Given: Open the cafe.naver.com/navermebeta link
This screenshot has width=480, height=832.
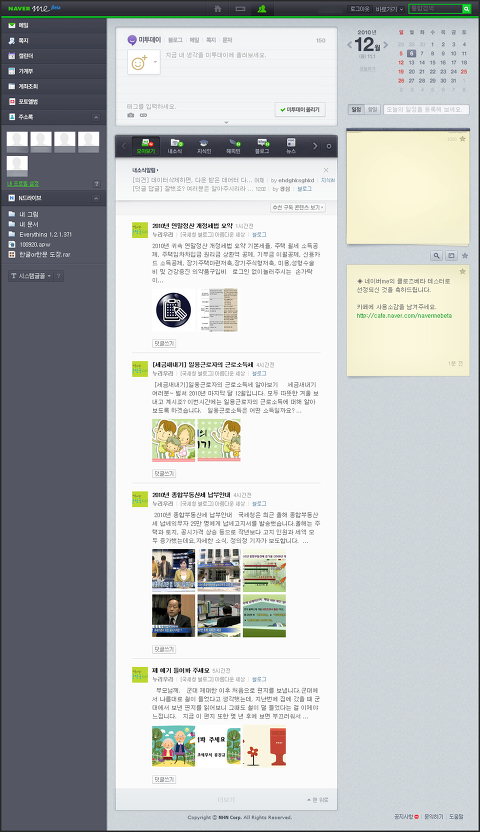Looking at the screenshot, I should pos(404,315).
